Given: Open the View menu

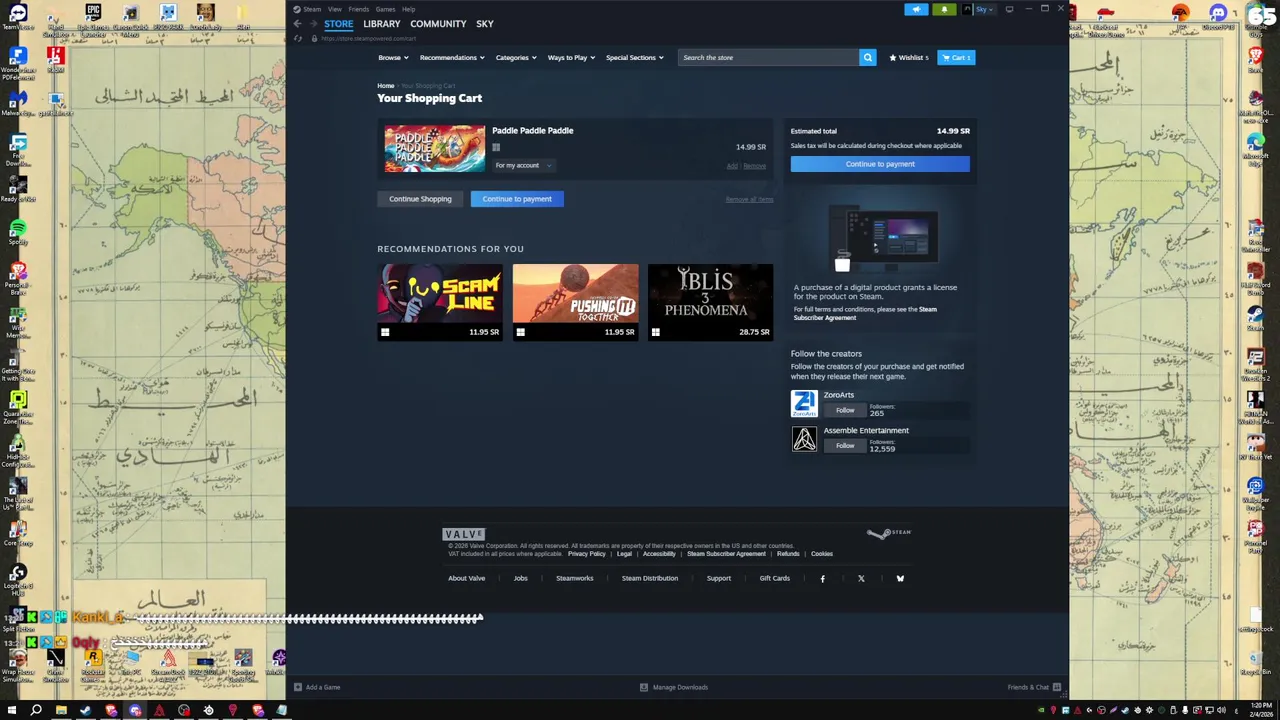Looking at the screenshot, I should coord(335,9).
